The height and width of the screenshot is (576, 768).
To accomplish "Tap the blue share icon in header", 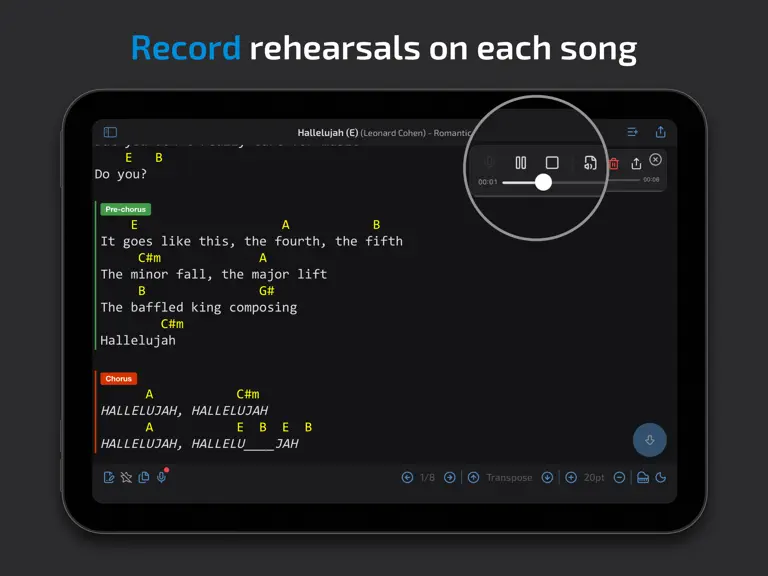I will click(x=660, y=132).
